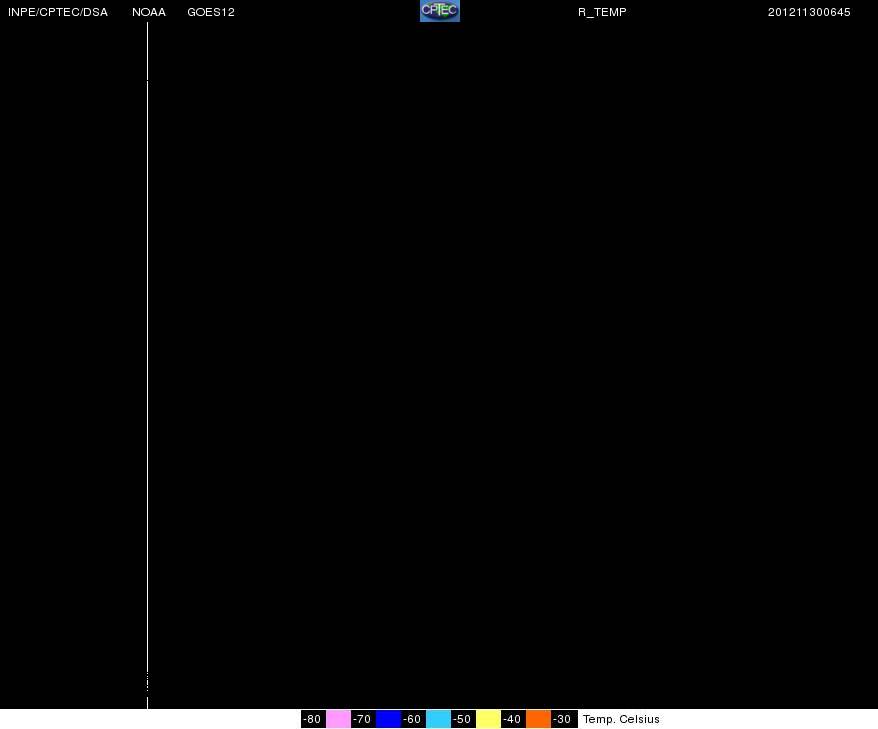Select the orange legend swatch
878x729 pixels.
pos(538,719)
